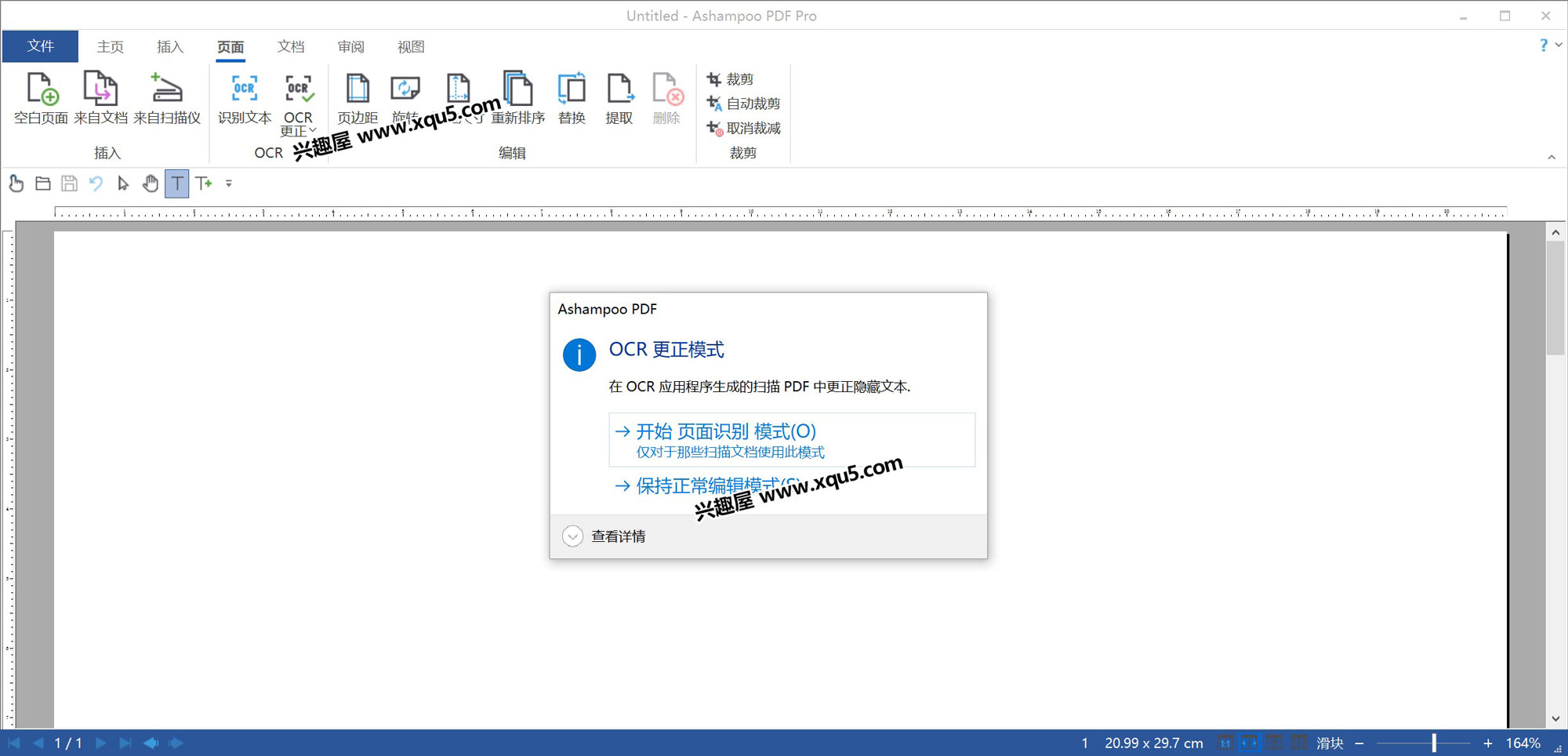Select the 页面 ribbon tab
Screen dimensions: 1568x756
(230, 47)
